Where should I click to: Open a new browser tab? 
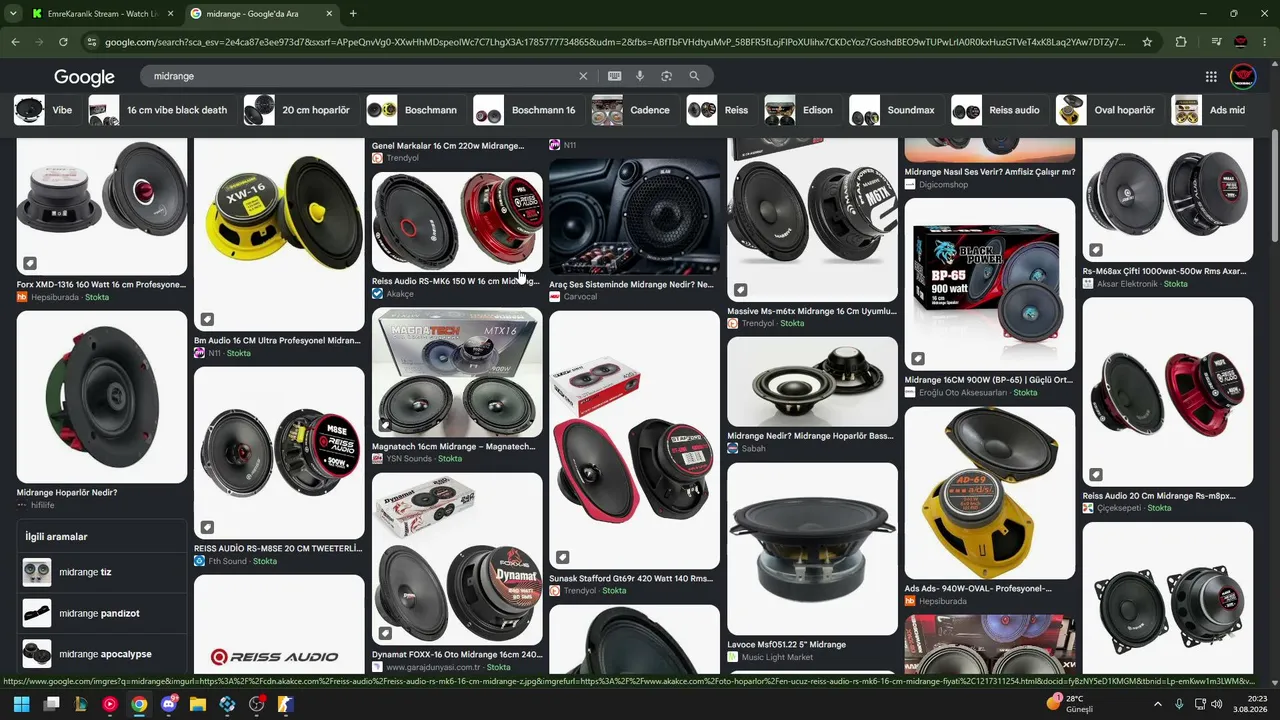[353, 14]
